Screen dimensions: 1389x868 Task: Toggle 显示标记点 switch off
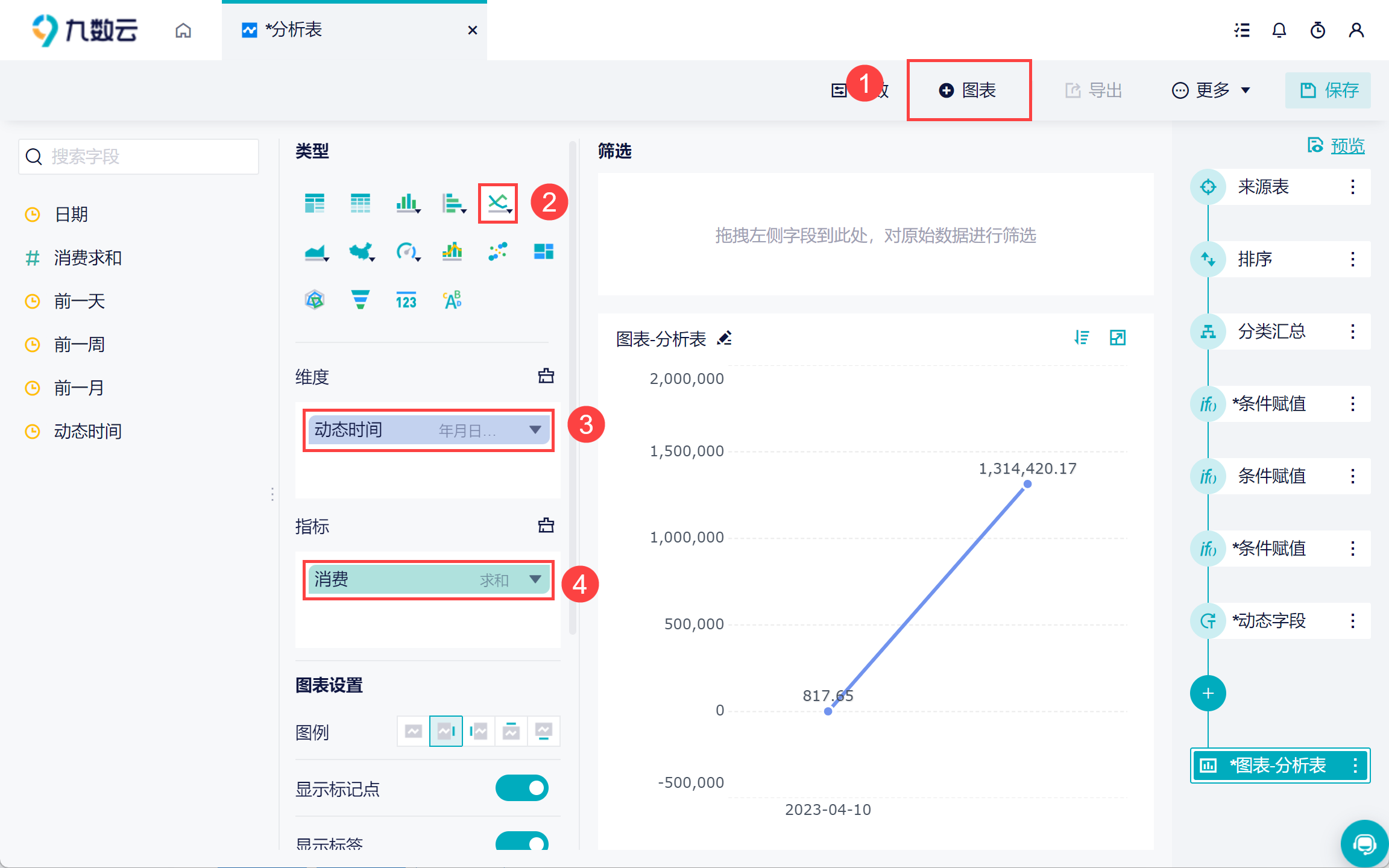(x=521, y=788)
